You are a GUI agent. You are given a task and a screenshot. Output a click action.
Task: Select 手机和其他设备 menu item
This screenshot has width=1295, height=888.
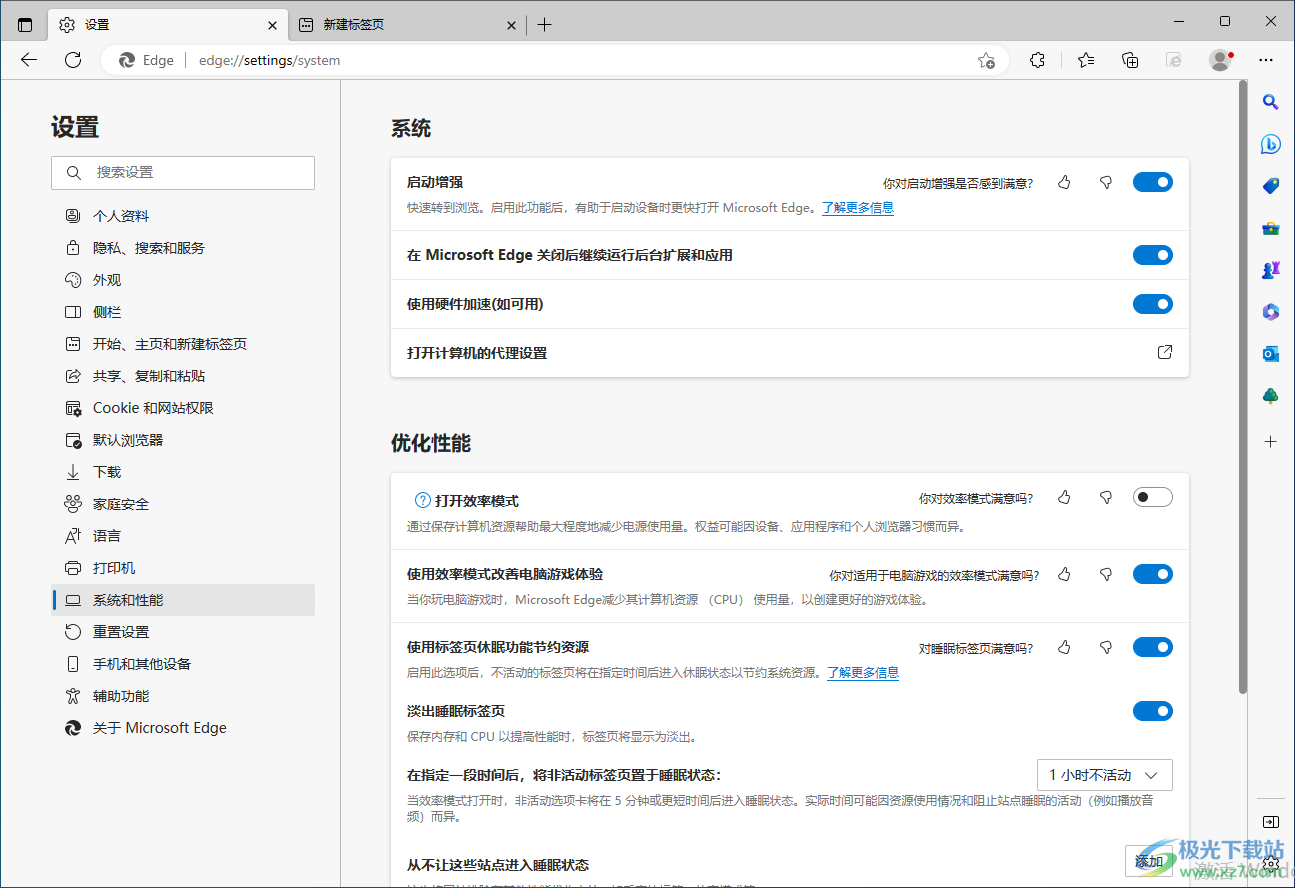pos(183,664)
